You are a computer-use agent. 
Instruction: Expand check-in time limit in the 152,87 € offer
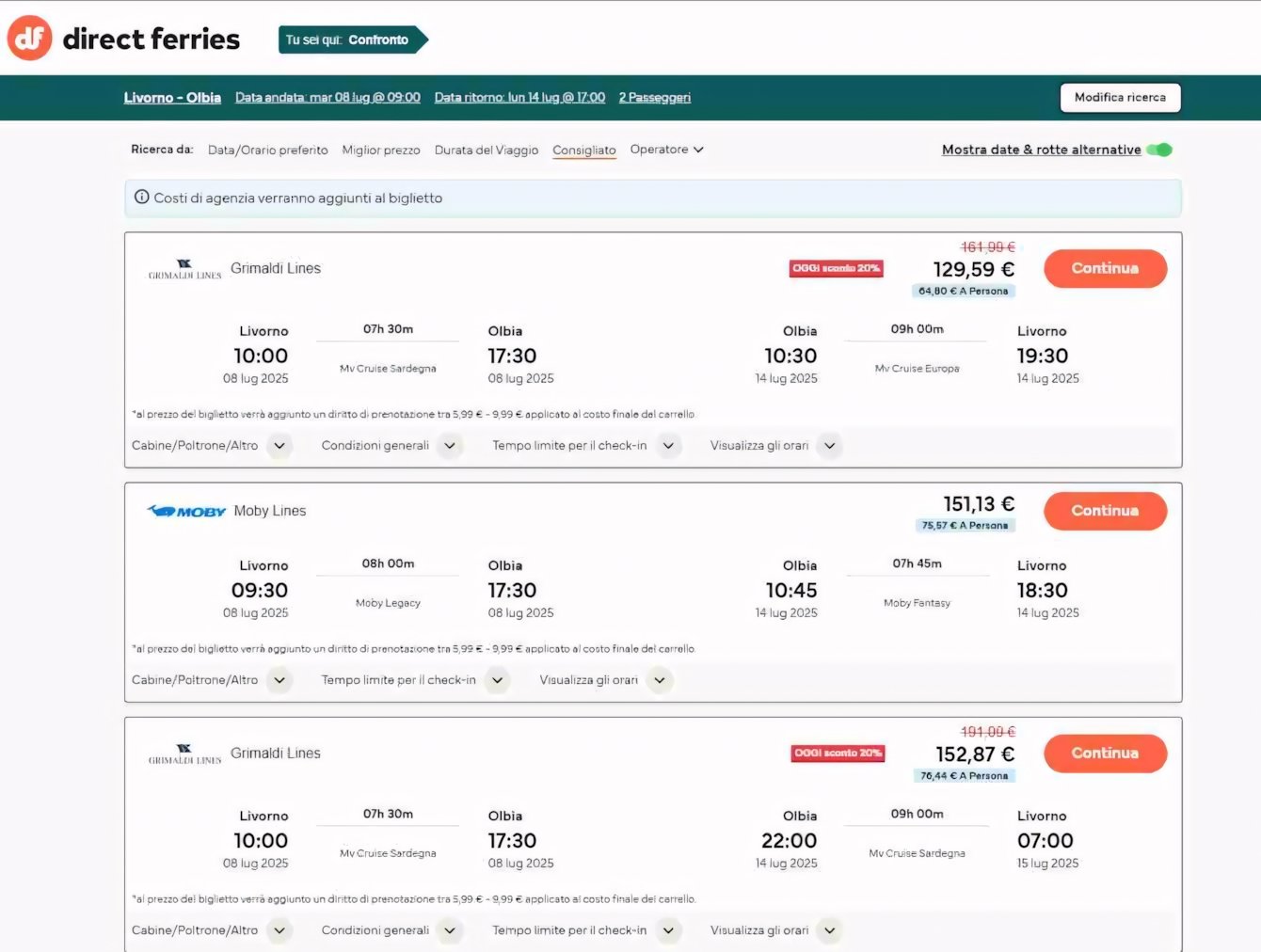click(x=668, y=930)
